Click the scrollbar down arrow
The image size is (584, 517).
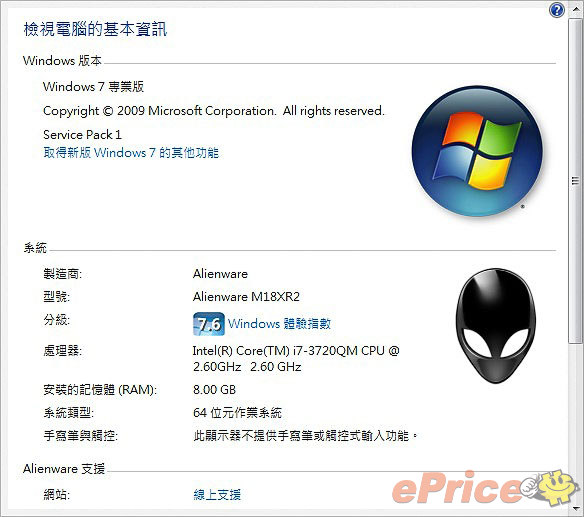pos(576,508)
